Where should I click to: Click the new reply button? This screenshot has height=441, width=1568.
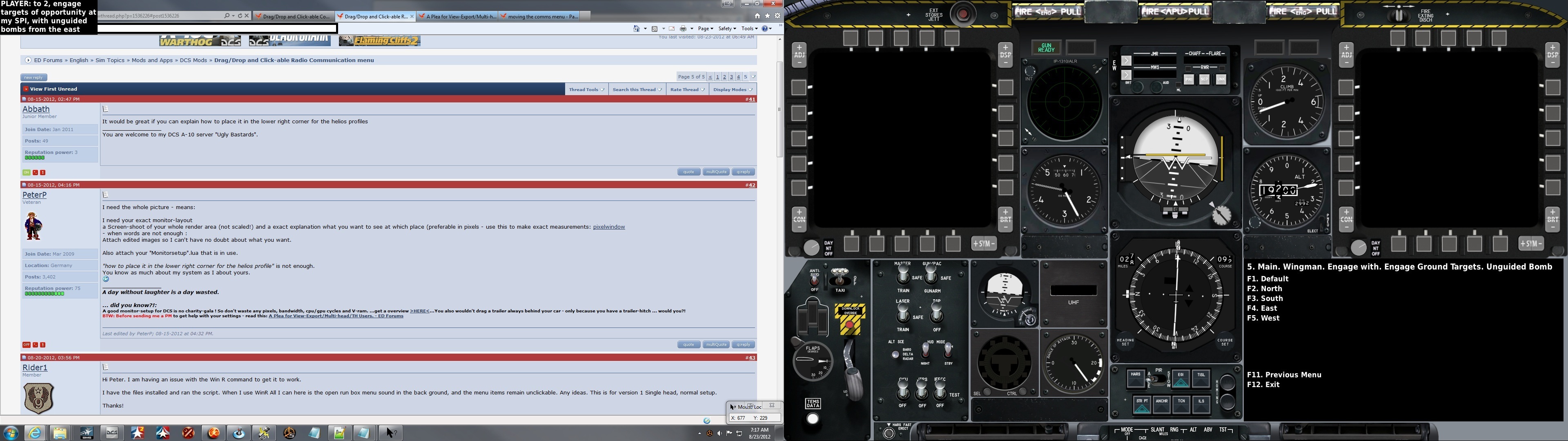click(33, 77)
